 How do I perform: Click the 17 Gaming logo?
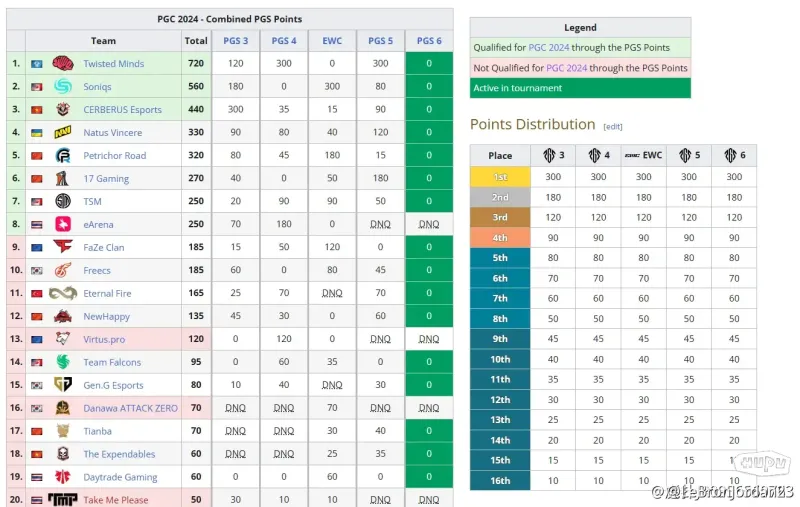pos(63,178)
